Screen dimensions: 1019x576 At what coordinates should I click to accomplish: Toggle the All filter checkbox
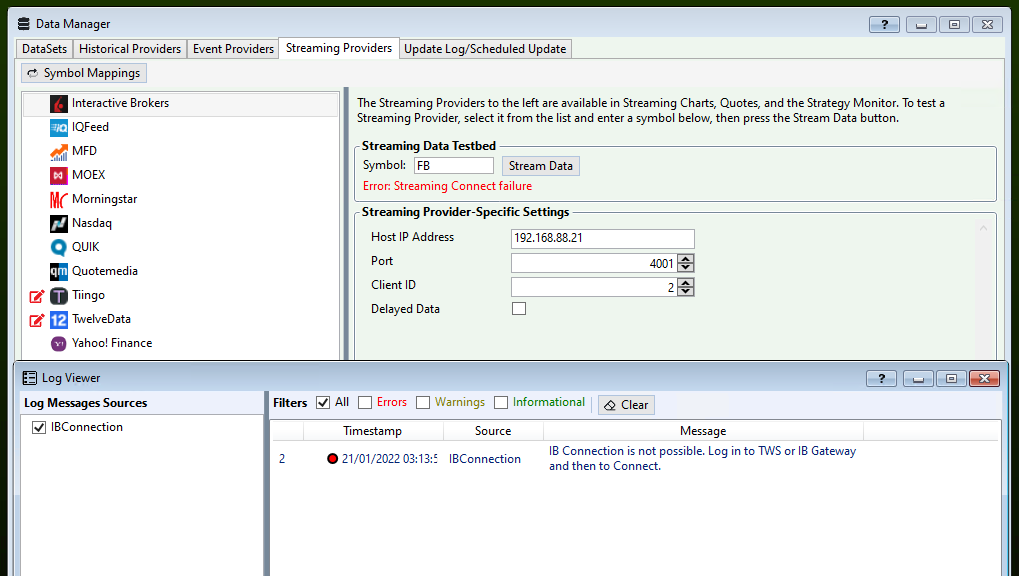(323, 402)
